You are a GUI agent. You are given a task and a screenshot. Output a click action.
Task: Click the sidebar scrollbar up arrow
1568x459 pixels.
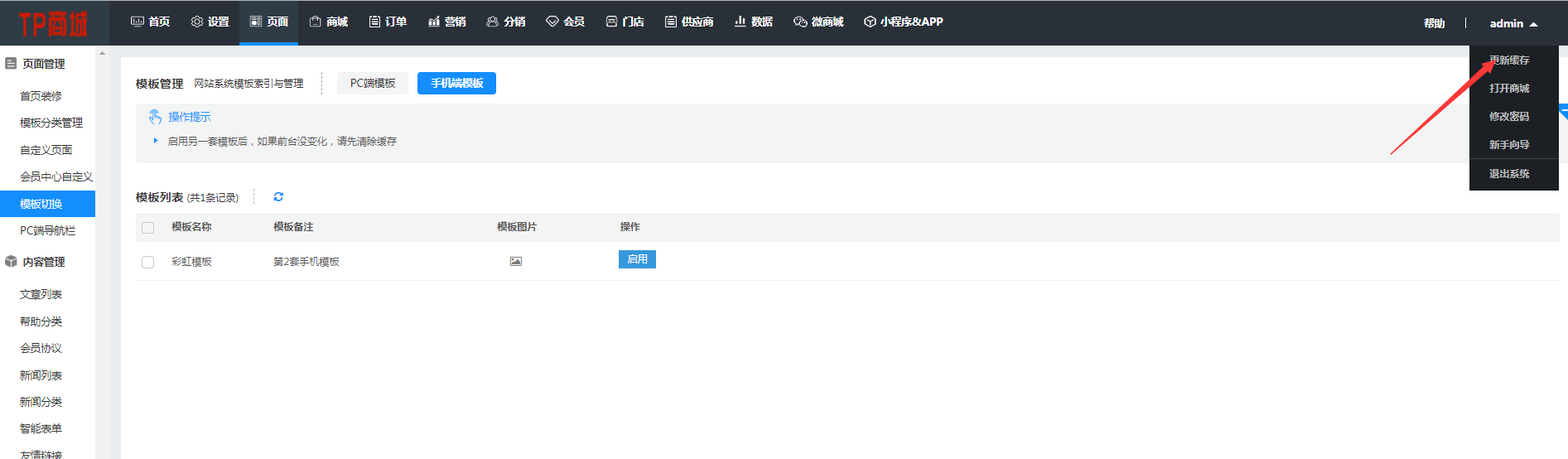click(x=102, y=53)
